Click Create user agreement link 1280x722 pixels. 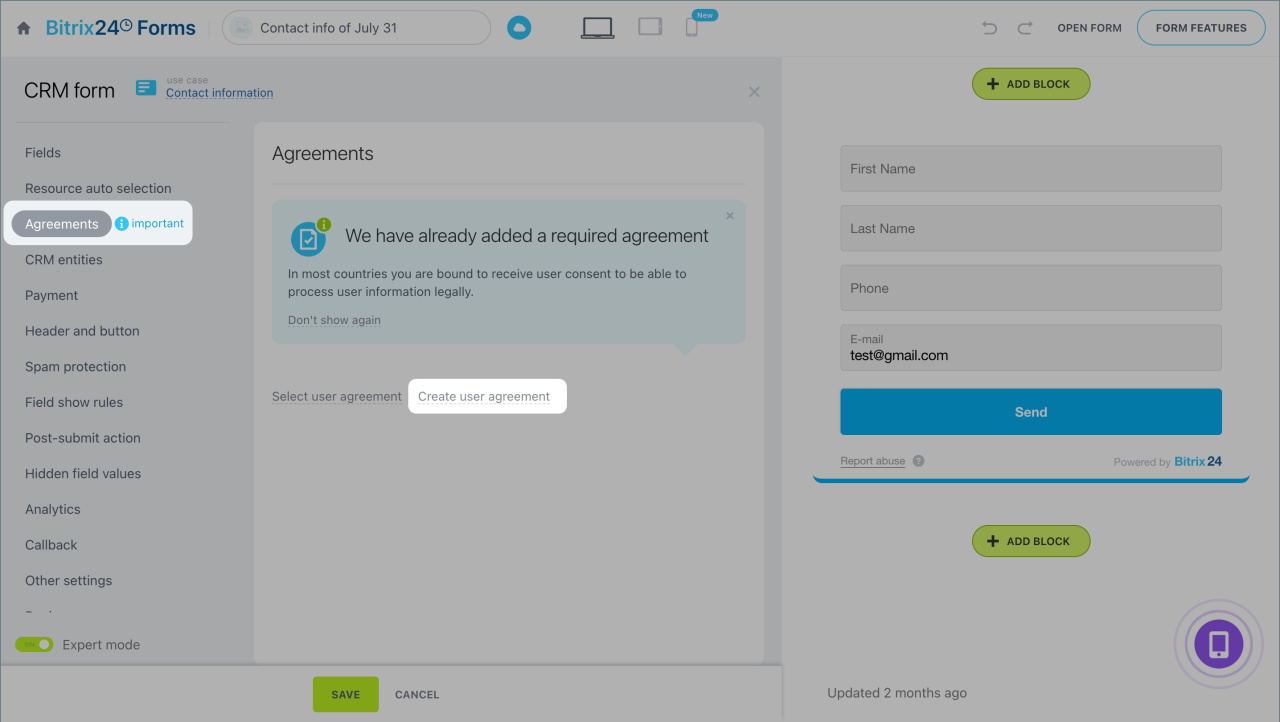[x=484, y=397]
